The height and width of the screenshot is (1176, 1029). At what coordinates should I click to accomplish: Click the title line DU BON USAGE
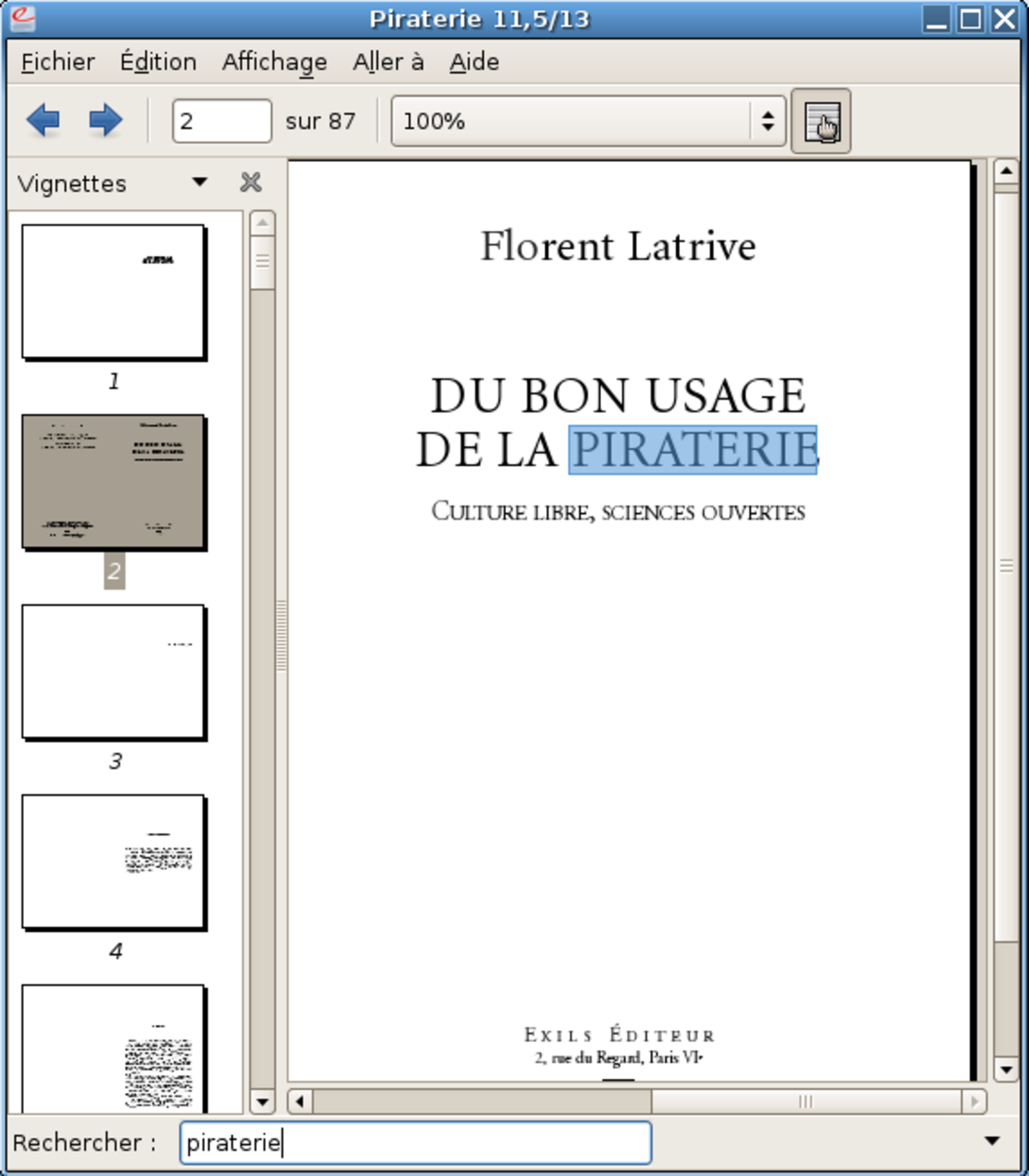tap(618, 395)
